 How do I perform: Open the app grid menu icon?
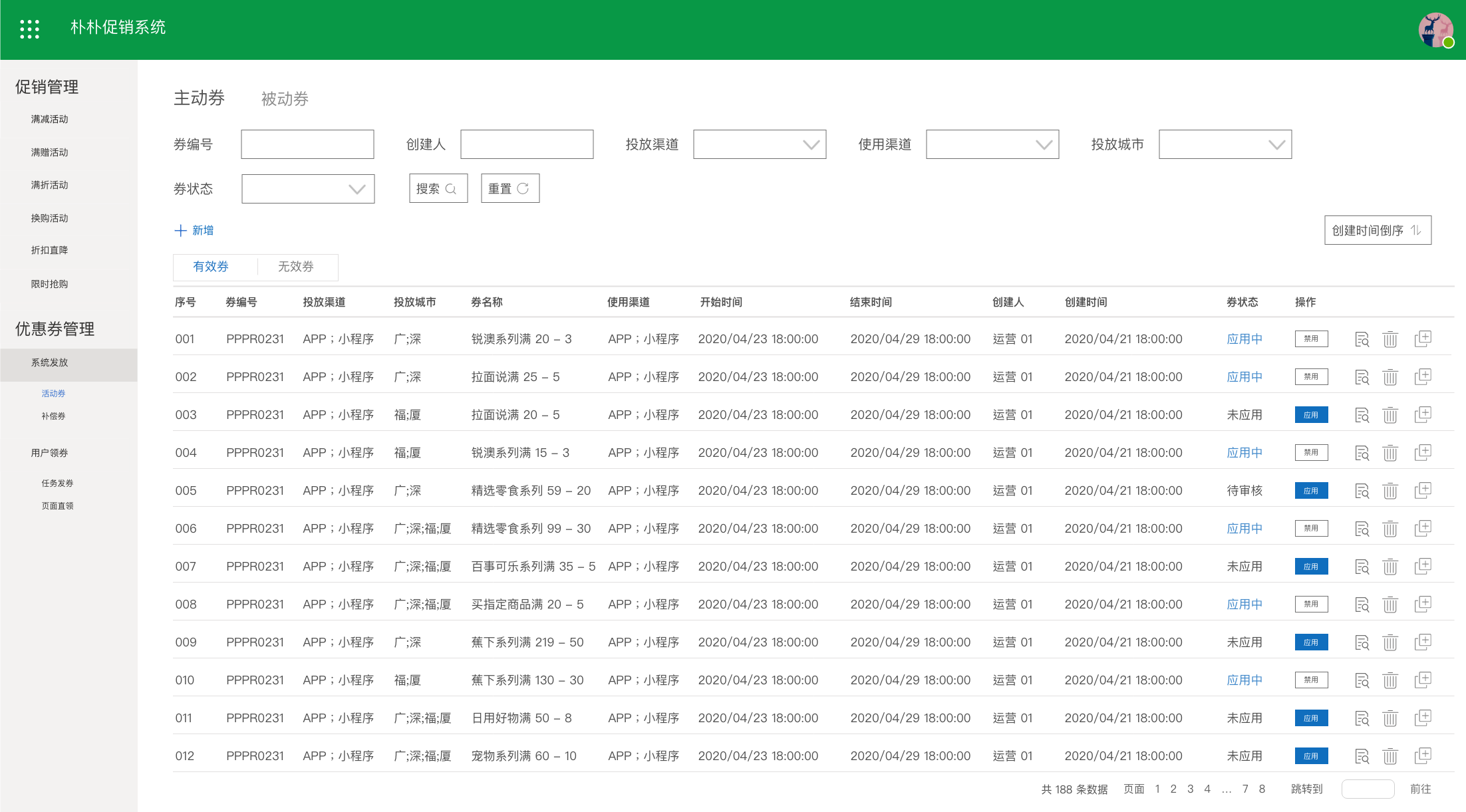pos(29,29)
